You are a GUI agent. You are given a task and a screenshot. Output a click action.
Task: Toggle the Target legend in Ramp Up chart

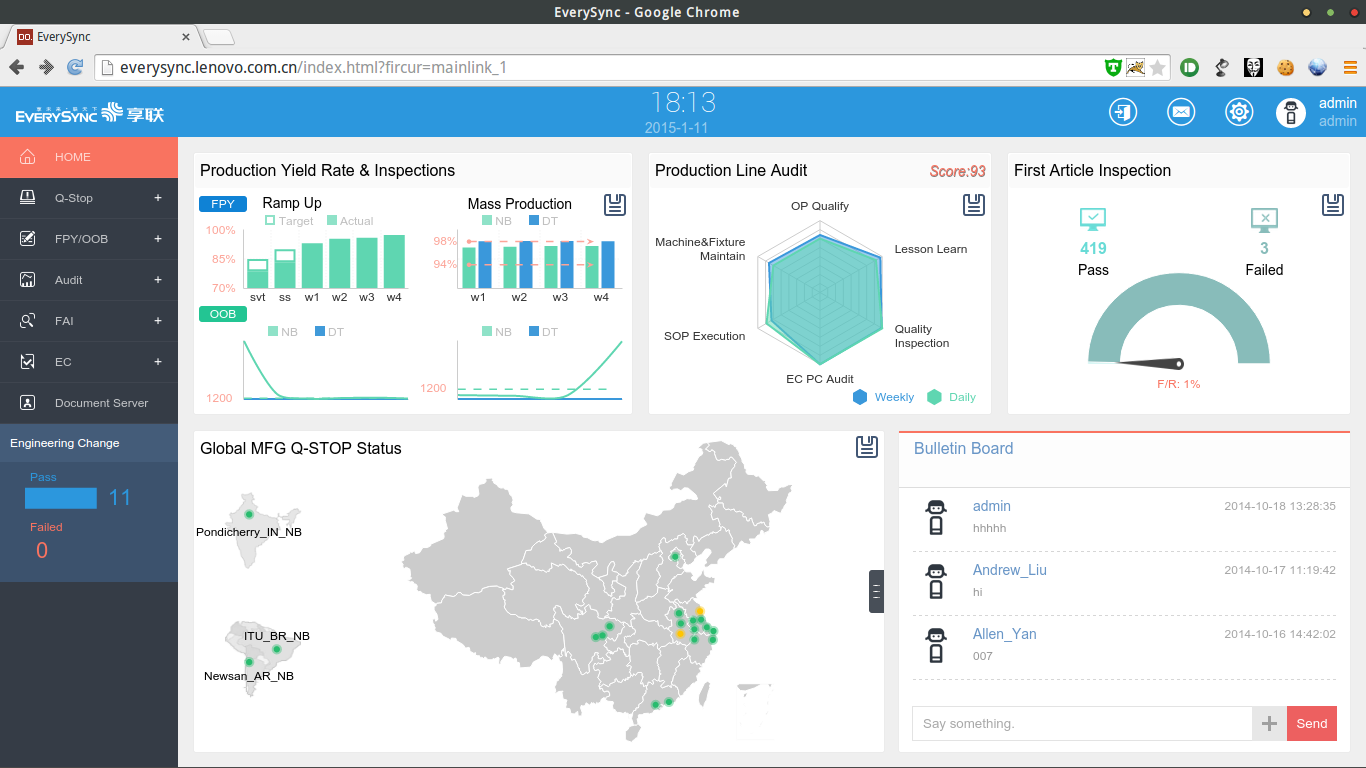(x=289, y=221)
